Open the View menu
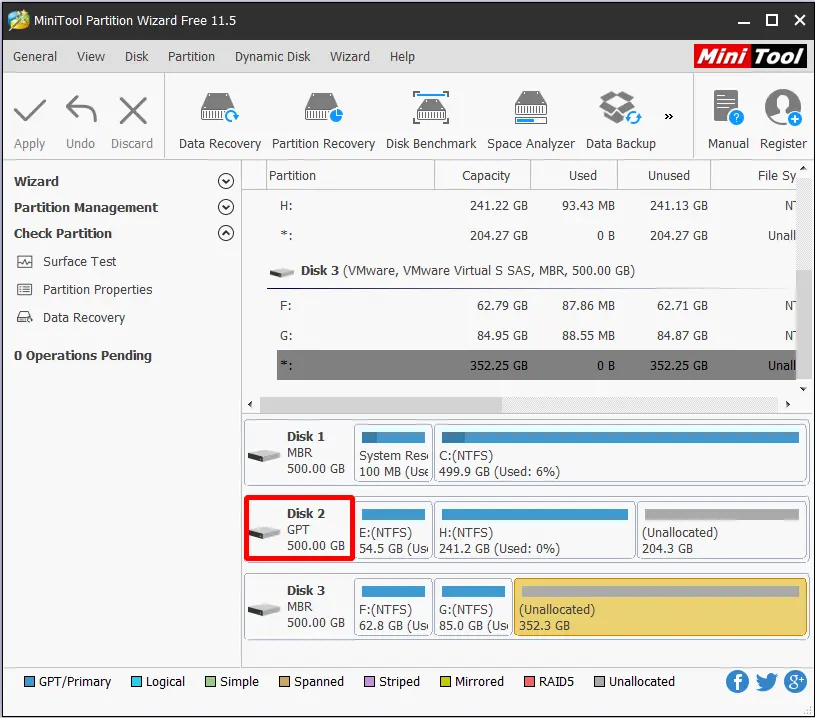This screenshot has width=815, height=718. click(91, 57)
